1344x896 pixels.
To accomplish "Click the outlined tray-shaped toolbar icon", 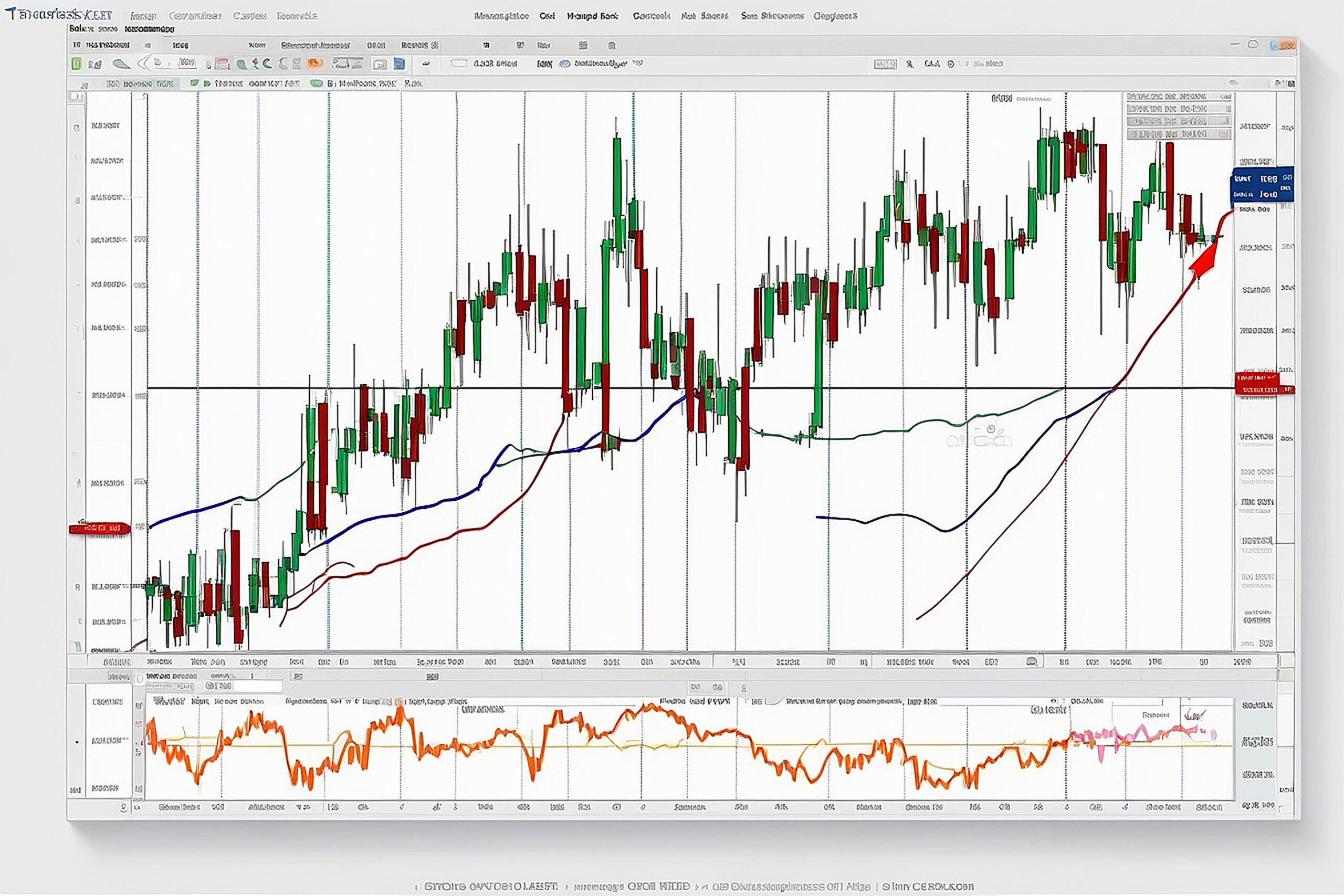I will [459, 64].
